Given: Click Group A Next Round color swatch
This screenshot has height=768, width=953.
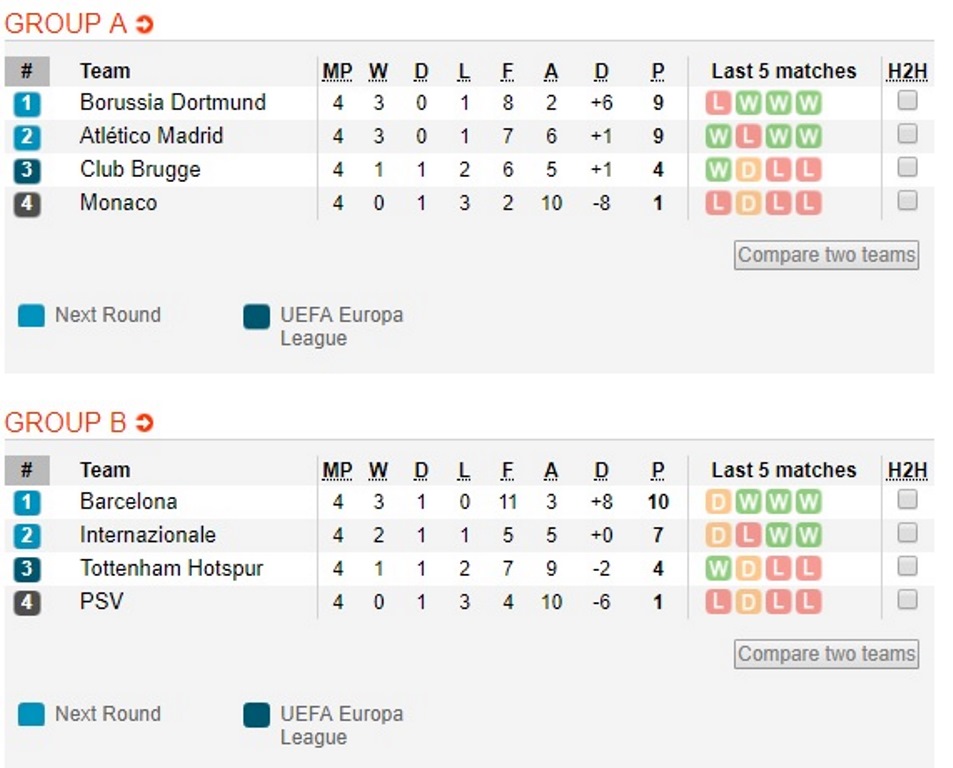Looking at the screenshot, I should click(x=31, y=316).
